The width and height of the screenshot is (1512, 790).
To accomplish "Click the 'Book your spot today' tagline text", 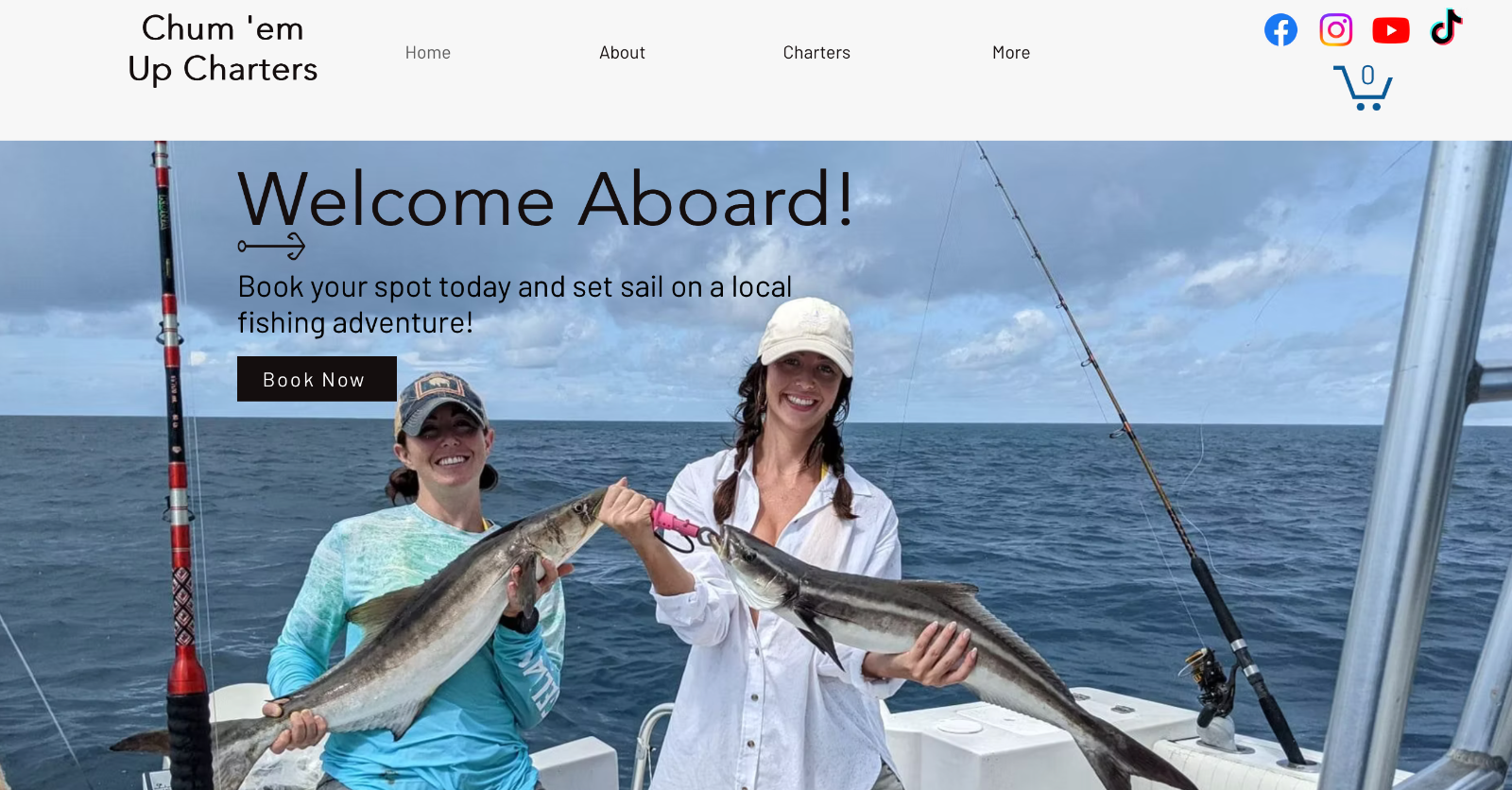I will pos(515,304).
